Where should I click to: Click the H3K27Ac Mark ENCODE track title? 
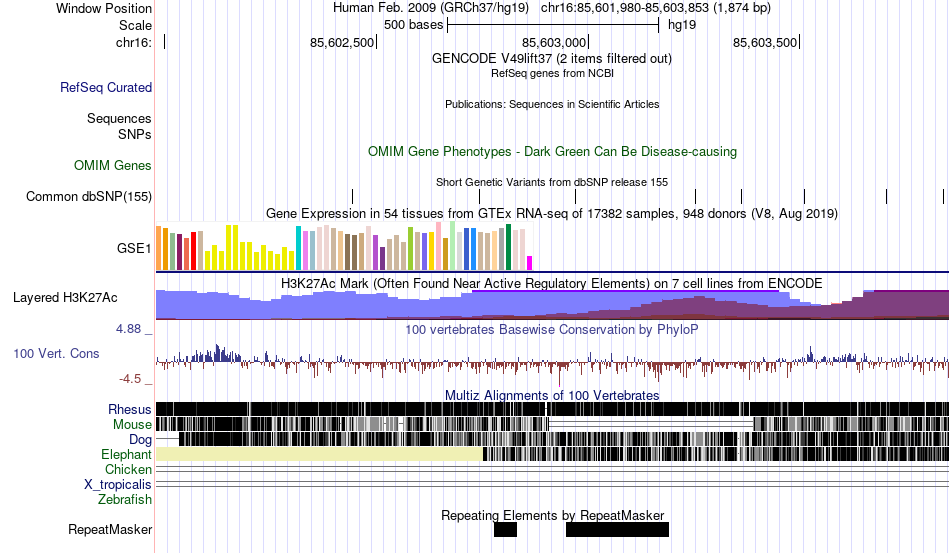pos(551,283)
